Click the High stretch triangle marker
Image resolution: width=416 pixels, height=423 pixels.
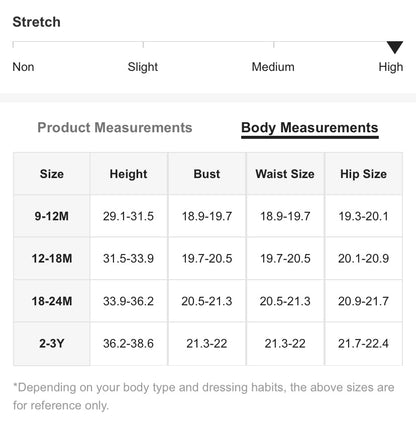click(395, 47)
